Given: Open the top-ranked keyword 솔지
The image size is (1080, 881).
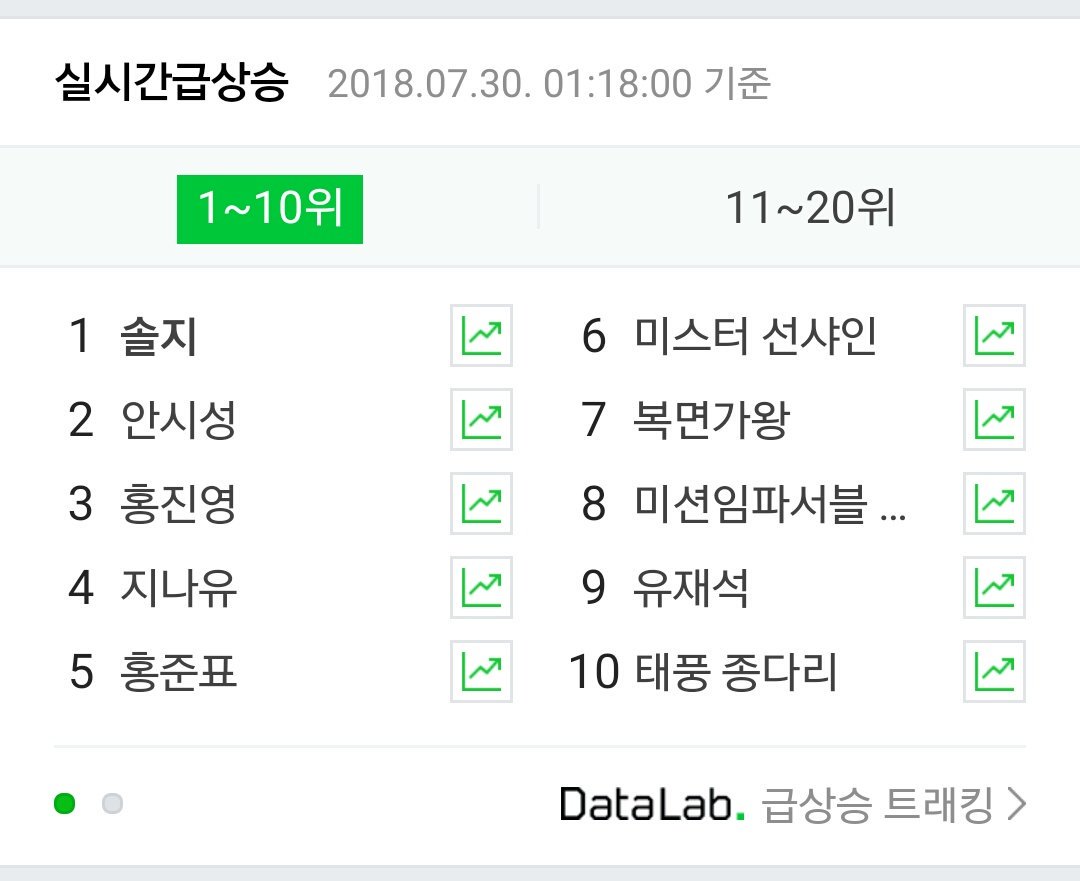Looking at the screenshot, I should (x=158, y=337).
